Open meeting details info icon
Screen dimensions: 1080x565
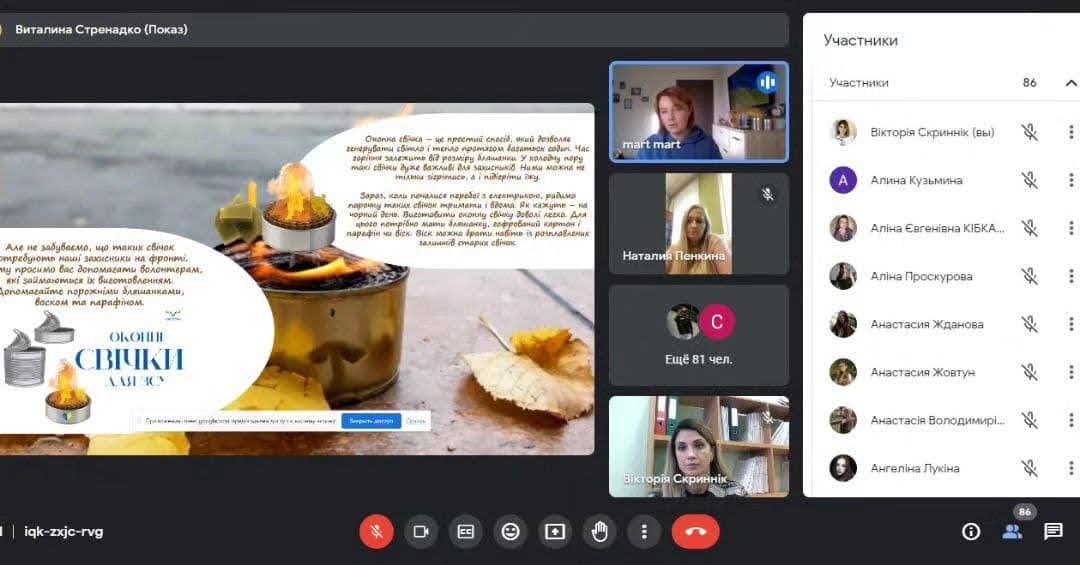coord(970,531)
